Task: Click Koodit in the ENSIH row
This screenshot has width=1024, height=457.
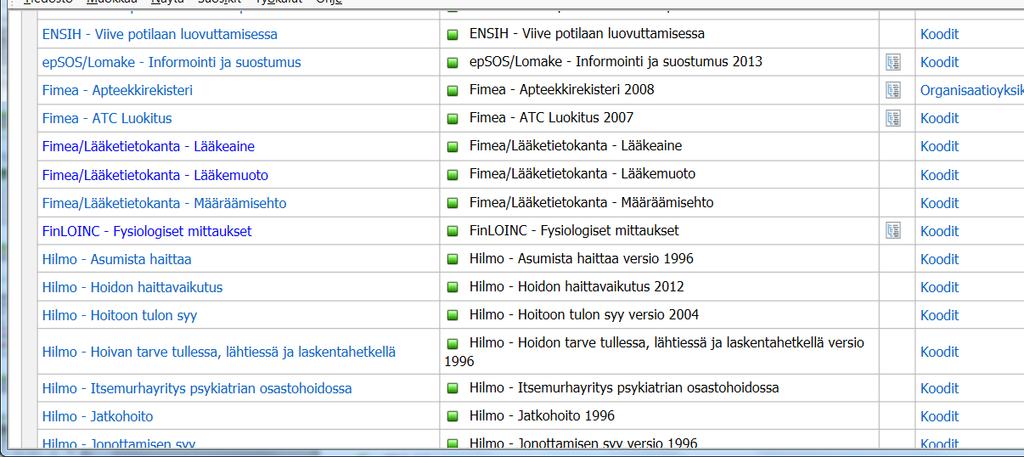Action: pos(939,34)
